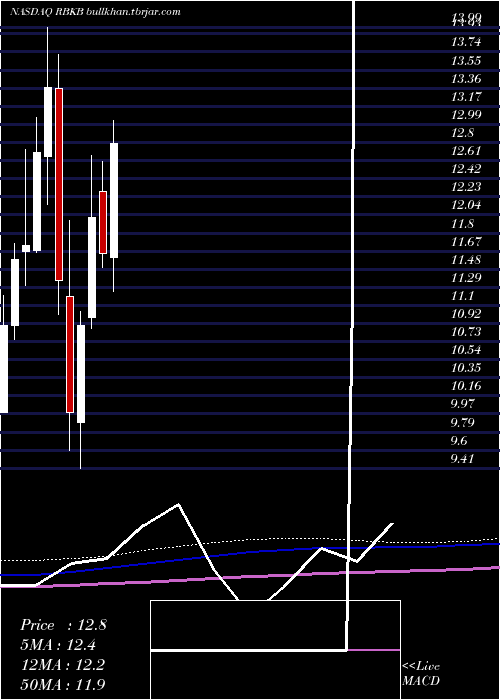Click the NASDAQ RBKB bullkhan.tbrjar.com header text
This screenshot has width=500, height=700.
[95, 12]
